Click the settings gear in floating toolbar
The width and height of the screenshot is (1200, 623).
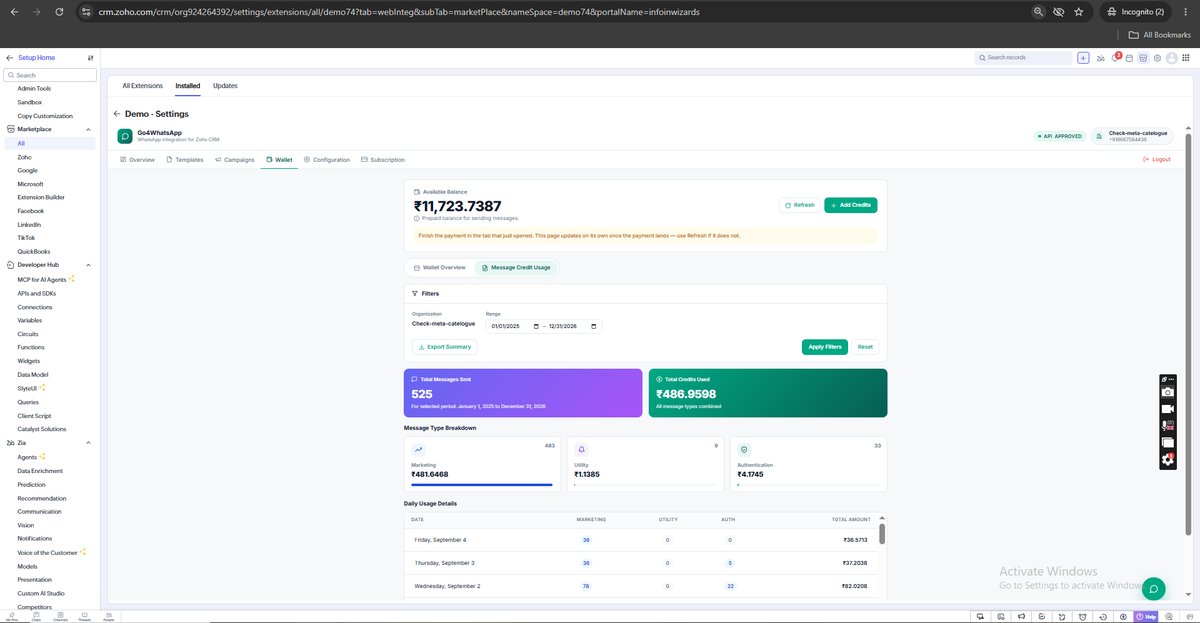[1167, 460]
